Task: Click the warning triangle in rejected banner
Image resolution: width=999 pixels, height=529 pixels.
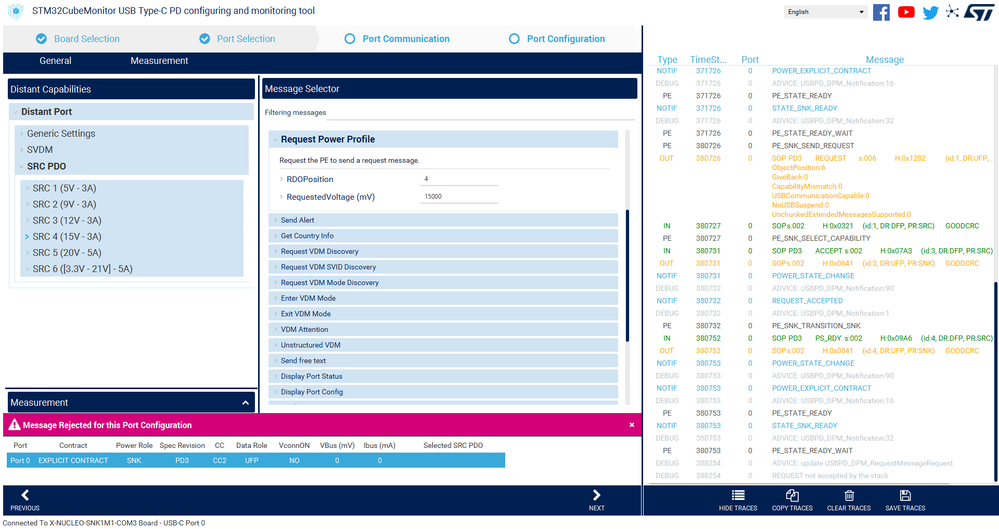Action: 14,424
